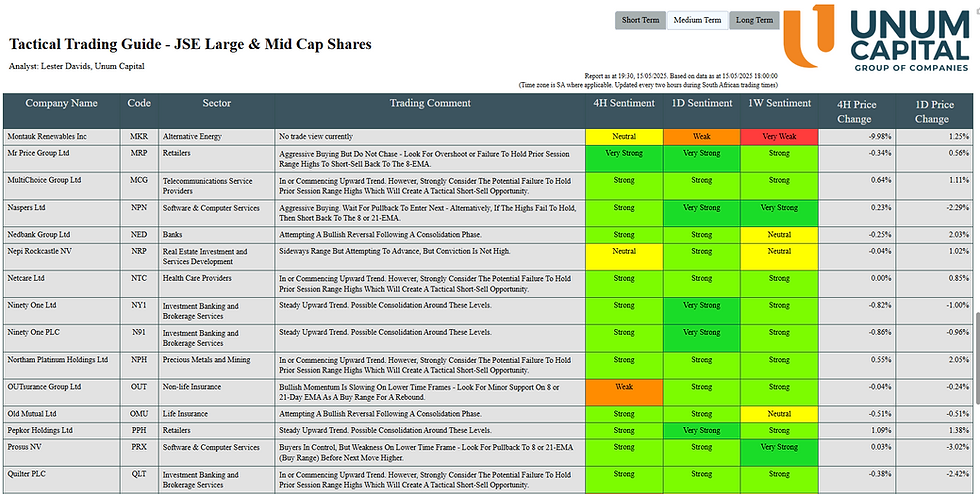
Task: Click Montauk's Very Weak 1W sentiment cell
Action: click(779, 136)
